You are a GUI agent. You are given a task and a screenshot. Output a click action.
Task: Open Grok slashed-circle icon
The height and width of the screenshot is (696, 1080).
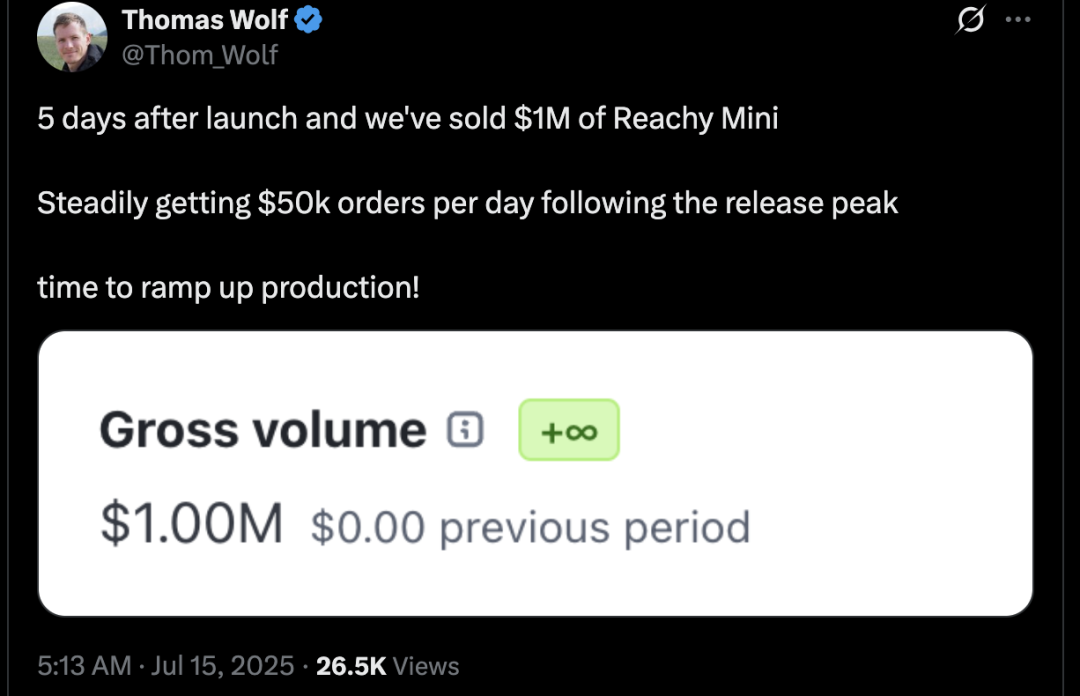970,19
